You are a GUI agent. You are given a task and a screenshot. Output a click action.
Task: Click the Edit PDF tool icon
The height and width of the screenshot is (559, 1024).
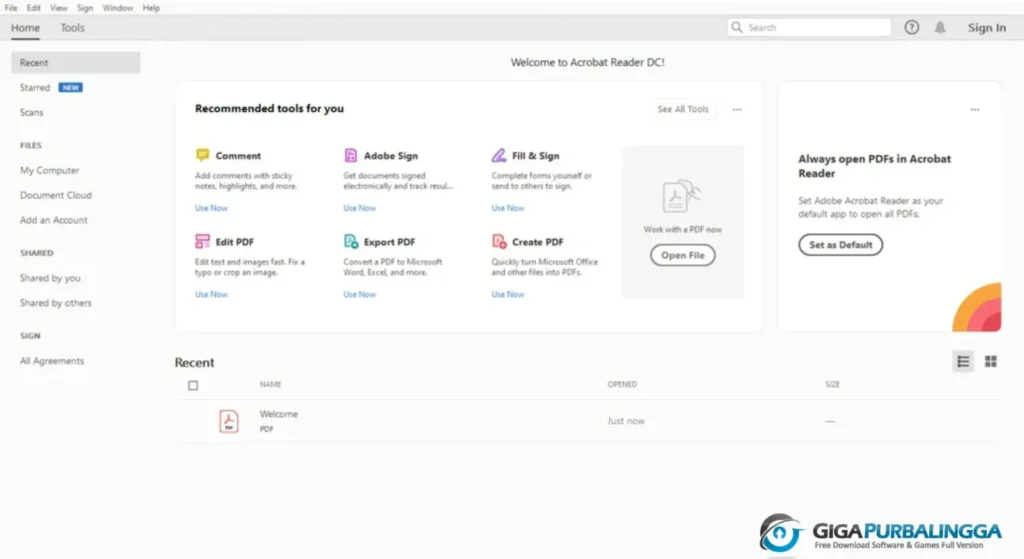[x=202, y=241]
